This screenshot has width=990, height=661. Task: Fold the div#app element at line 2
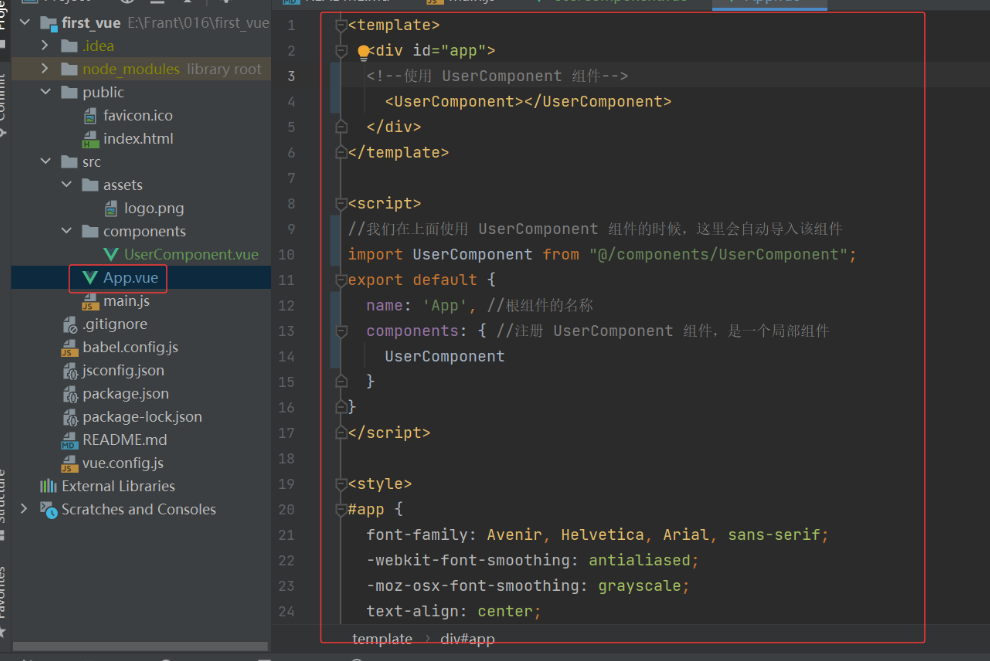tap(341, 51)
